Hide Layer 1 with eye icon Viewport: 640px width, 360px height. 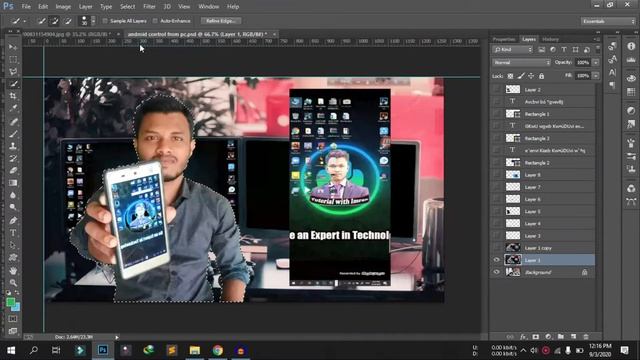(x=497, y=260)
